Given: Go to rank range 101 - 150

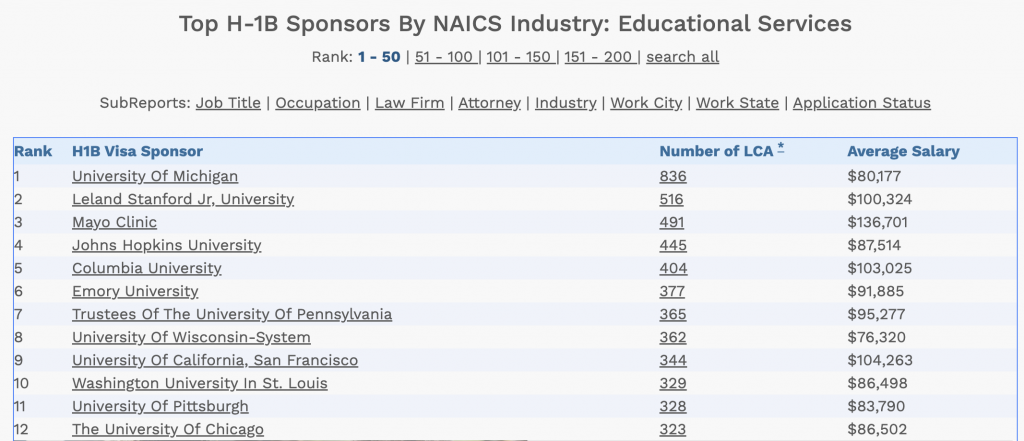Looking at the screenshot, I should pyautogui.click(x=519, y=57).
